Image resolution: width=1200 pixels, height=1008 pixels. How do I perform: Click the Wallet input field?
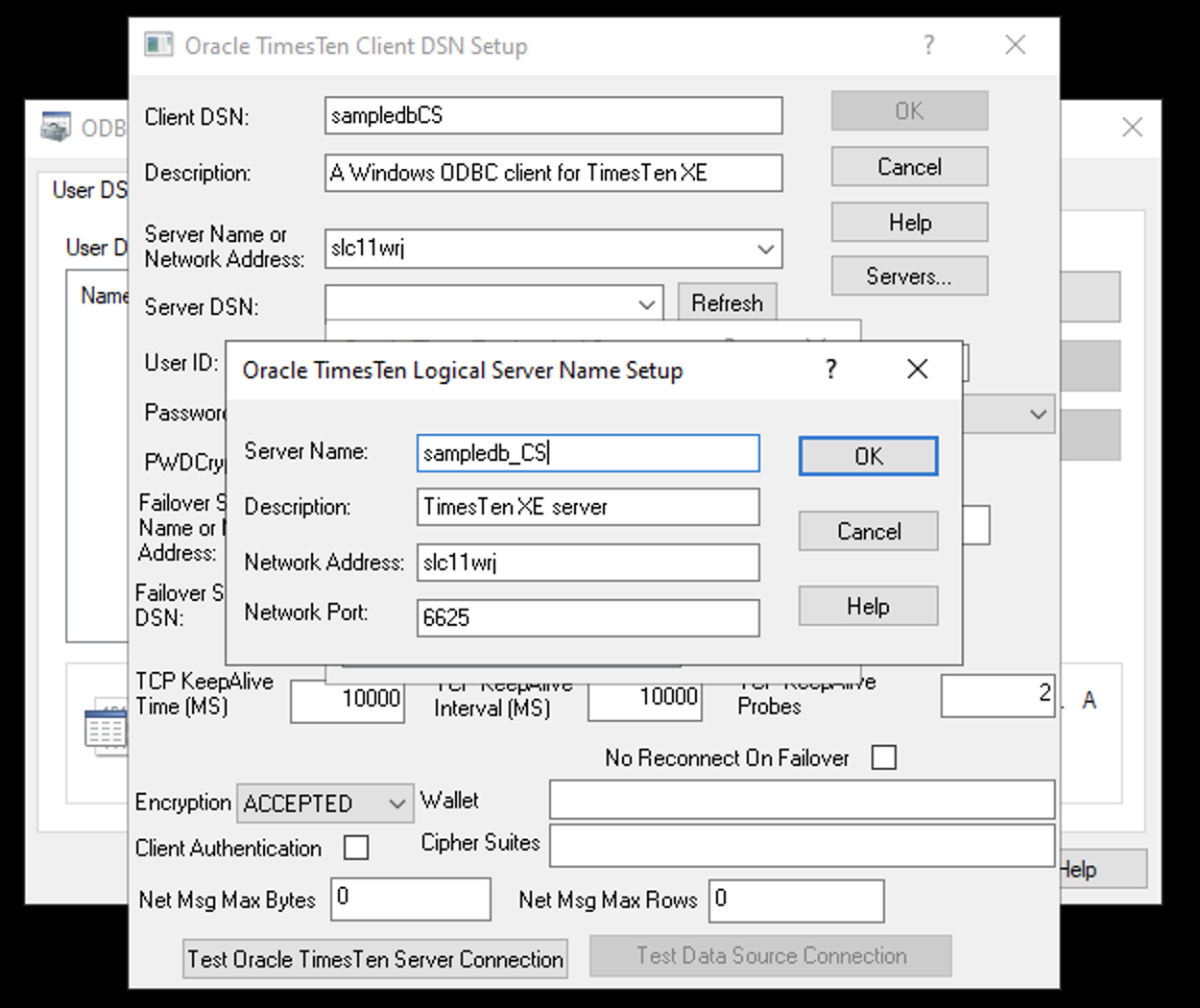[x=802, y=800]
